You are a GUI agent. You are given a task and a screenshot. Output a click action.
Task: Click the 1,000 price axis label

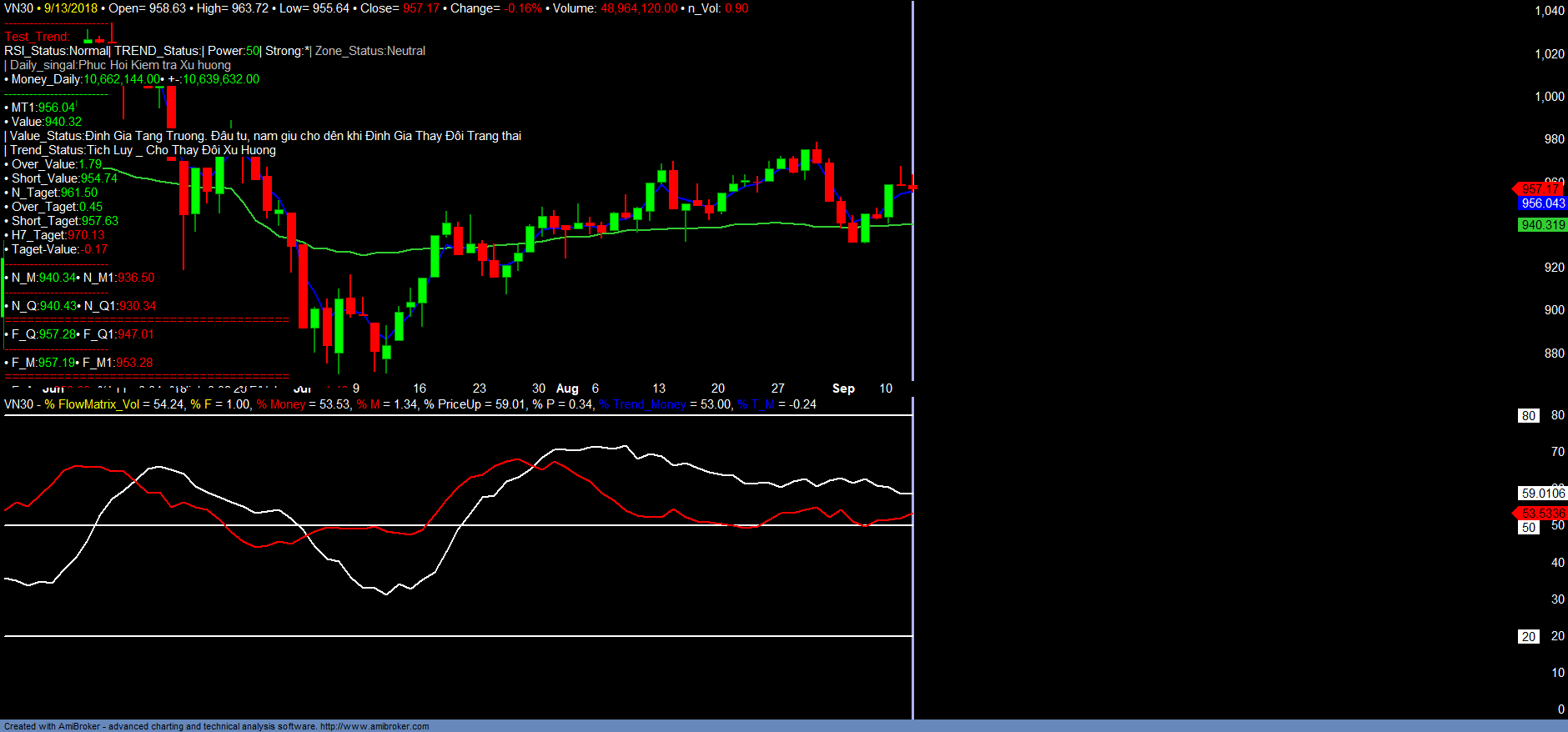[x=1549, y=97]
